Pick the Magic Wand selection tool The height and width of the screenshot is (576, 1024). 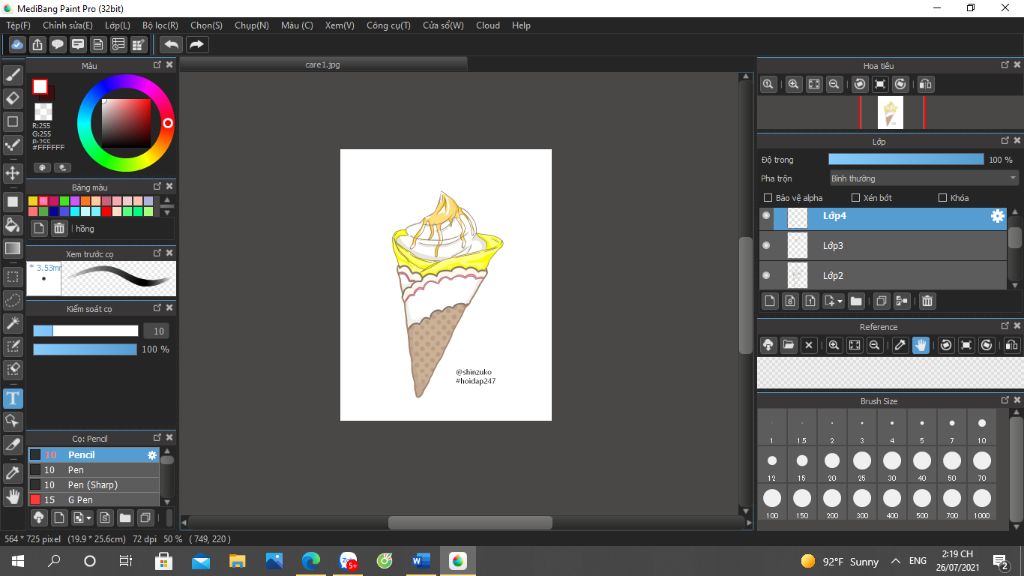click(13, 323)
